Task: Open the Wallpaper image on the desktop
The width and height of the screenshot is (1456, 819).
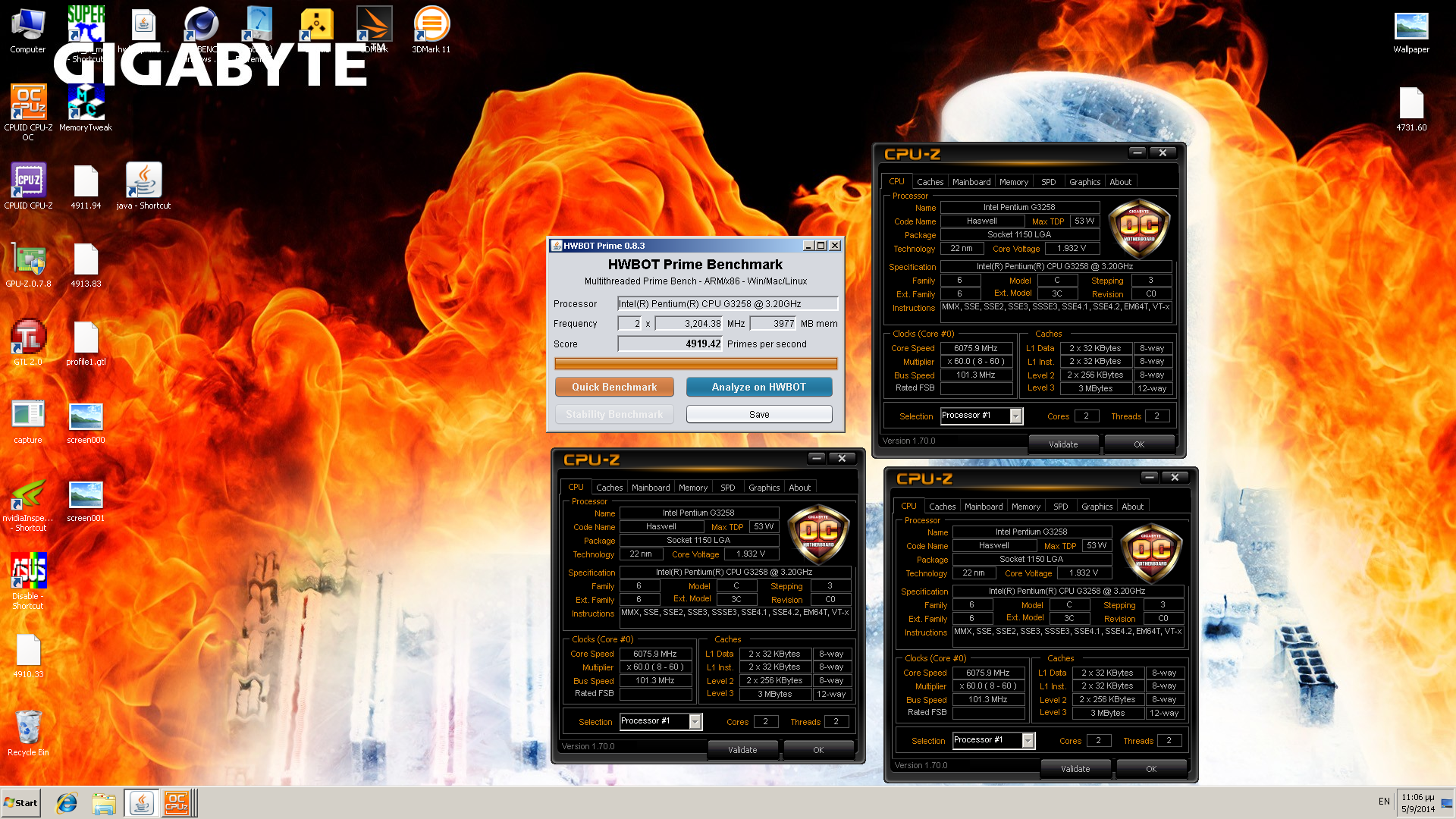Action: [1411, 32]
